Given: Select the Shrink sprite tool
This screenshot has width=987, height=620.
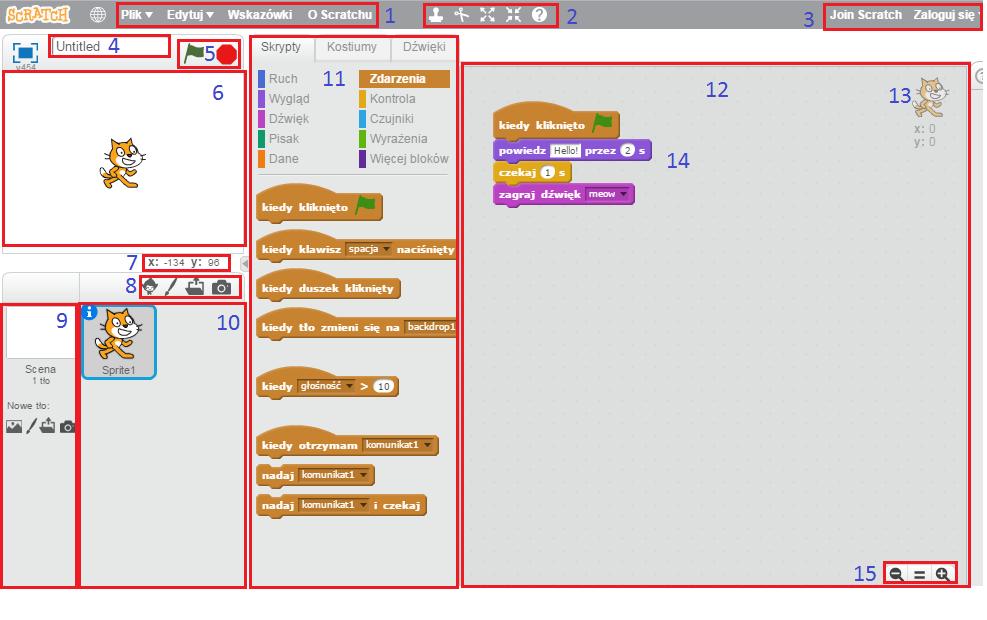Looking at the screenshot, I should click(x=514, y=15).
